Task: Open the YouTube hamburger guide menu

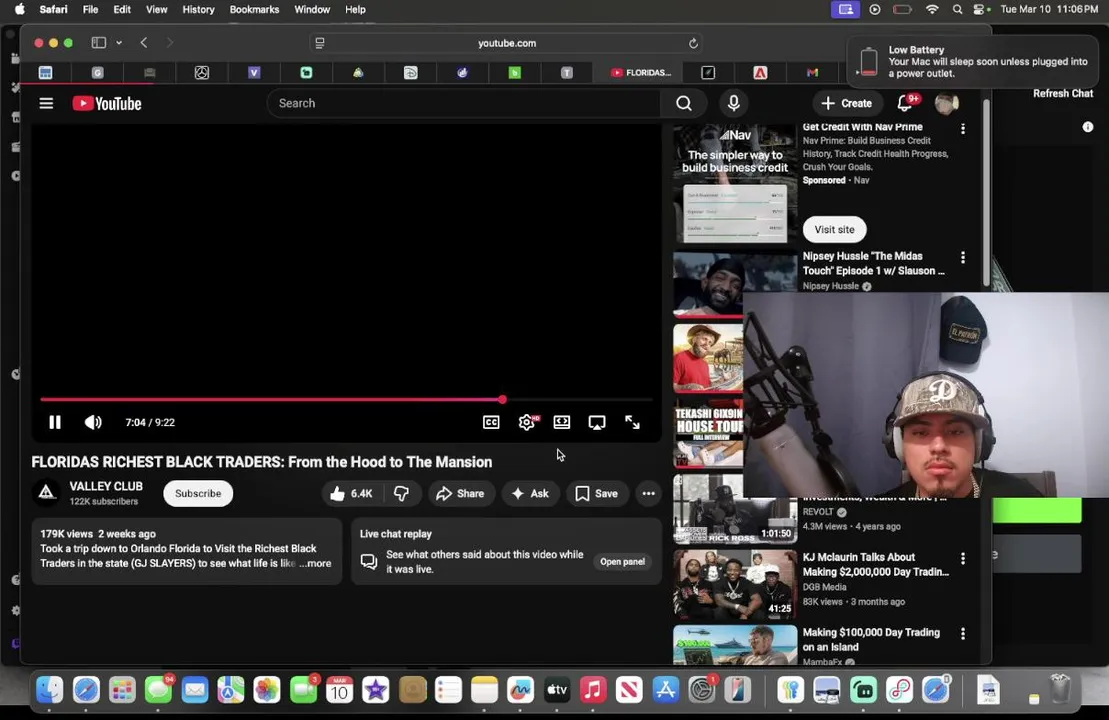Action: point(46,103)
